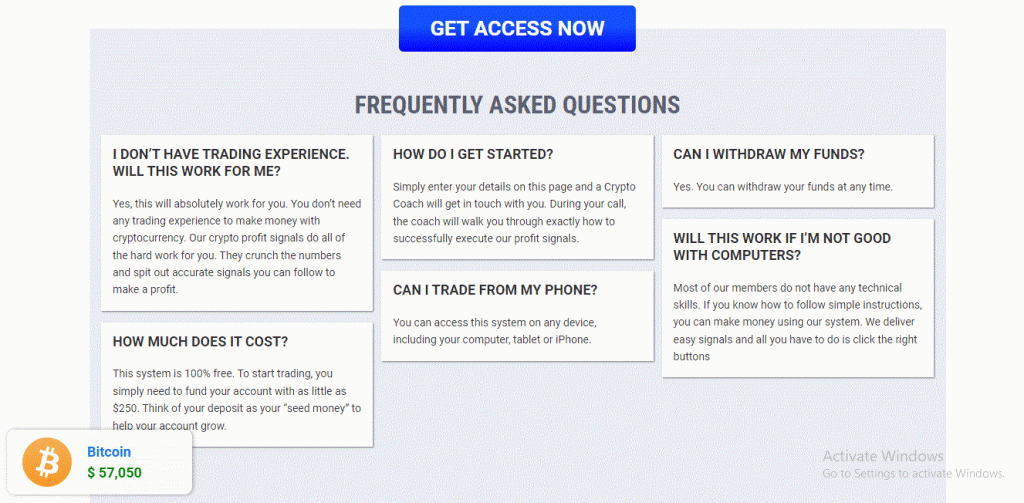This screenshot has height=503, width=1024.
Task: Click the orange Bitcoin logo icon
Action: click(47, 462)
